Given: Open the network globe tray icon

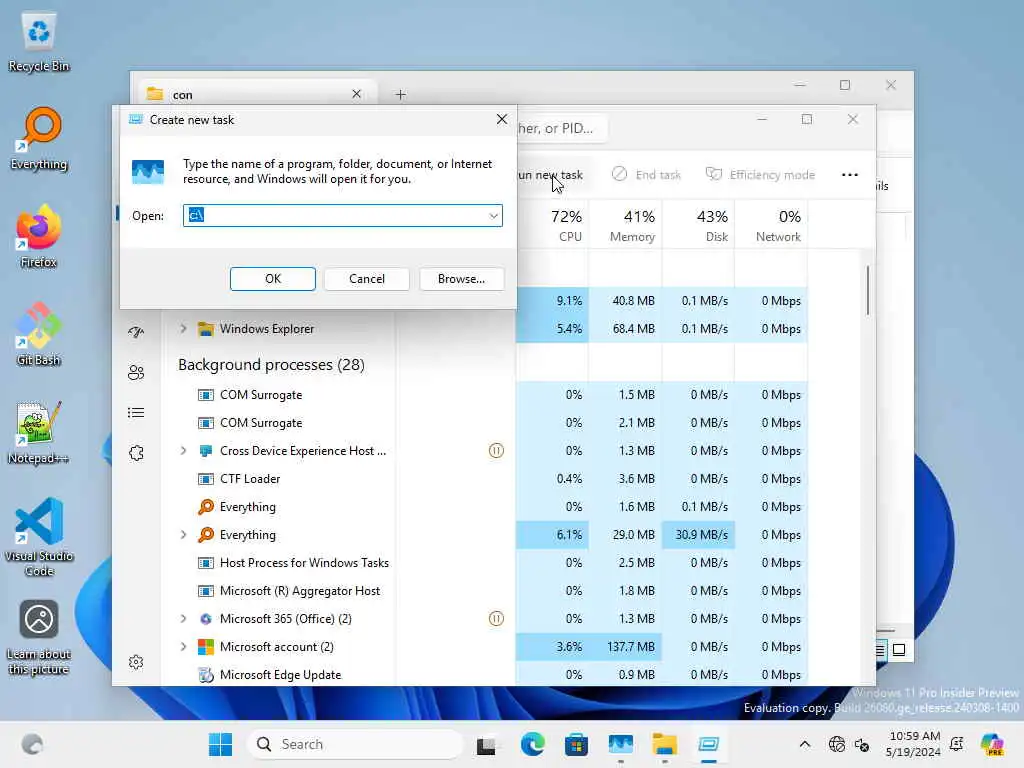Looking at the screenshot, I should coord(836,744).
